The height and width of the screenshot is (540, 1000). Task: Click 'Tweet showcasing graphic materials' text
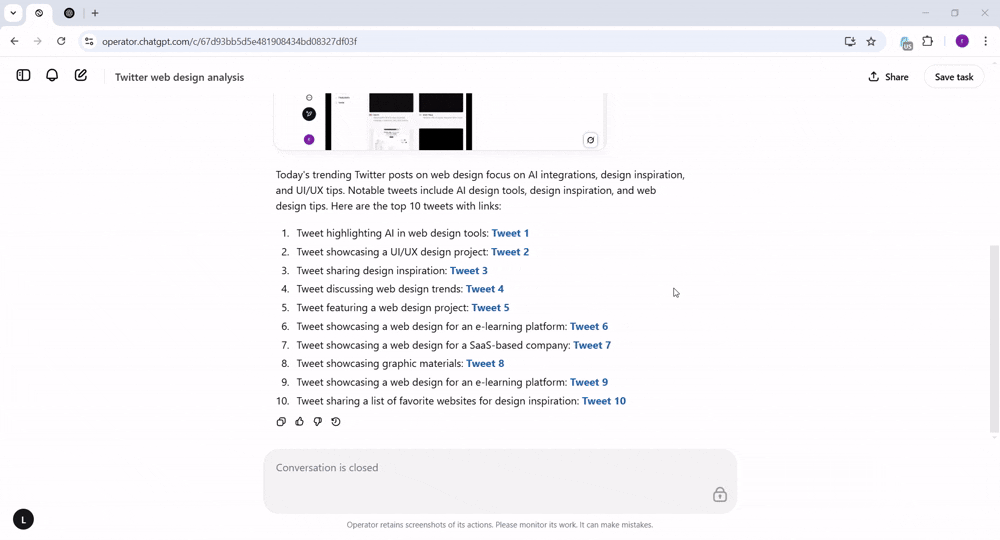[380, 363]
